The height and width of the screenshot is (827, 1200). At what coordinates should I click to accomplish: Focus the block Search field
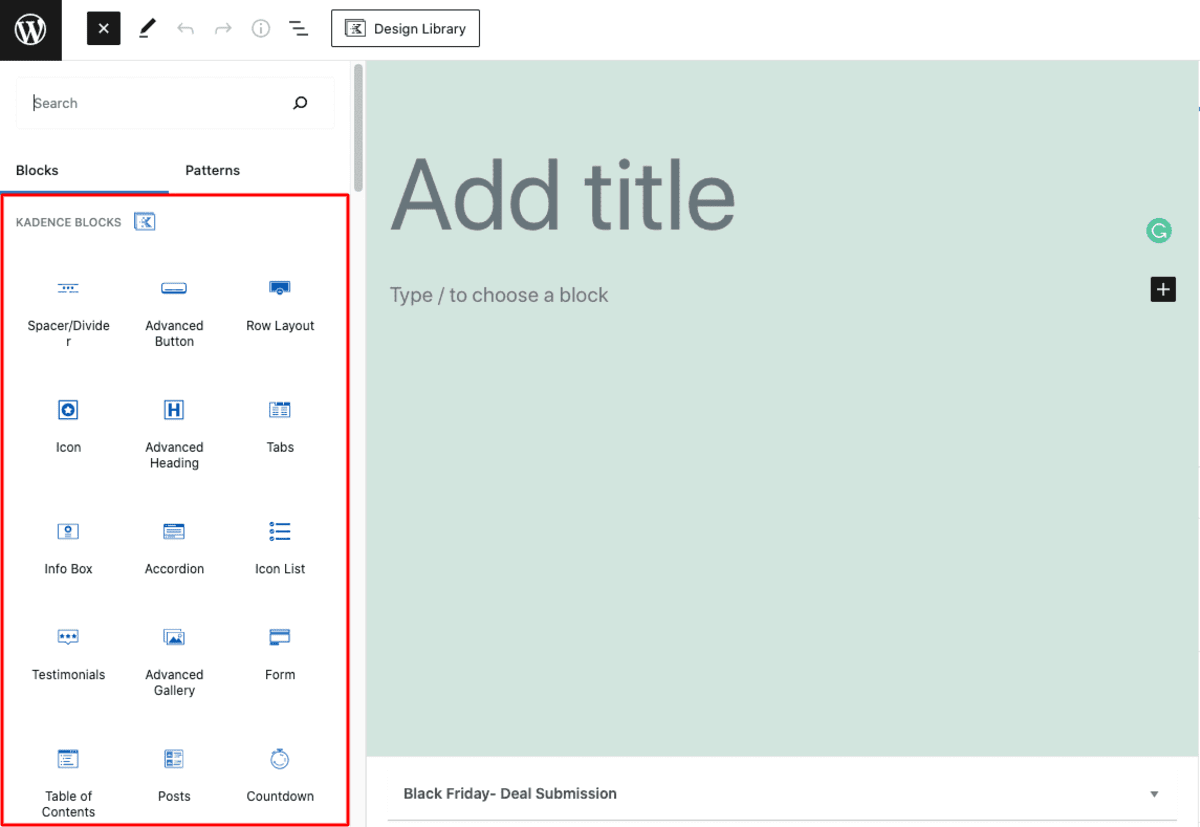(175, 103)
